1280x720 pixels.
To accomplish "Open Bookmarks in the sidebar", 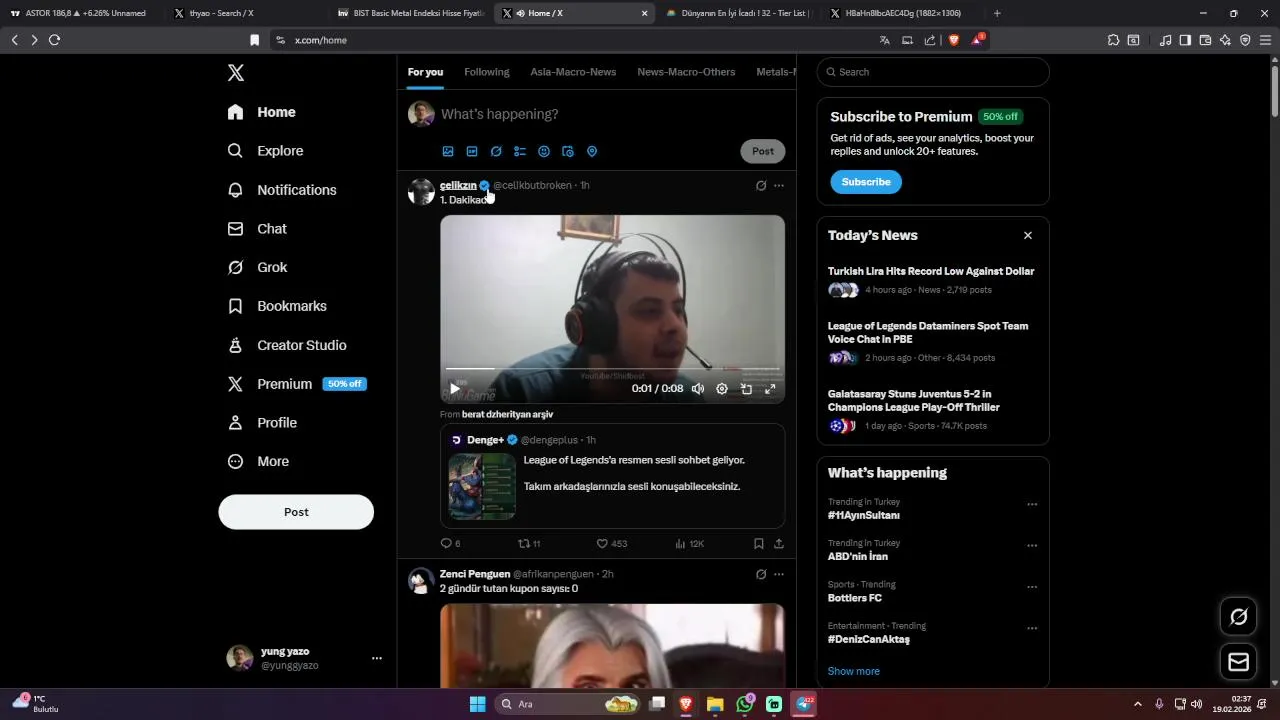I will pos(277,306).
